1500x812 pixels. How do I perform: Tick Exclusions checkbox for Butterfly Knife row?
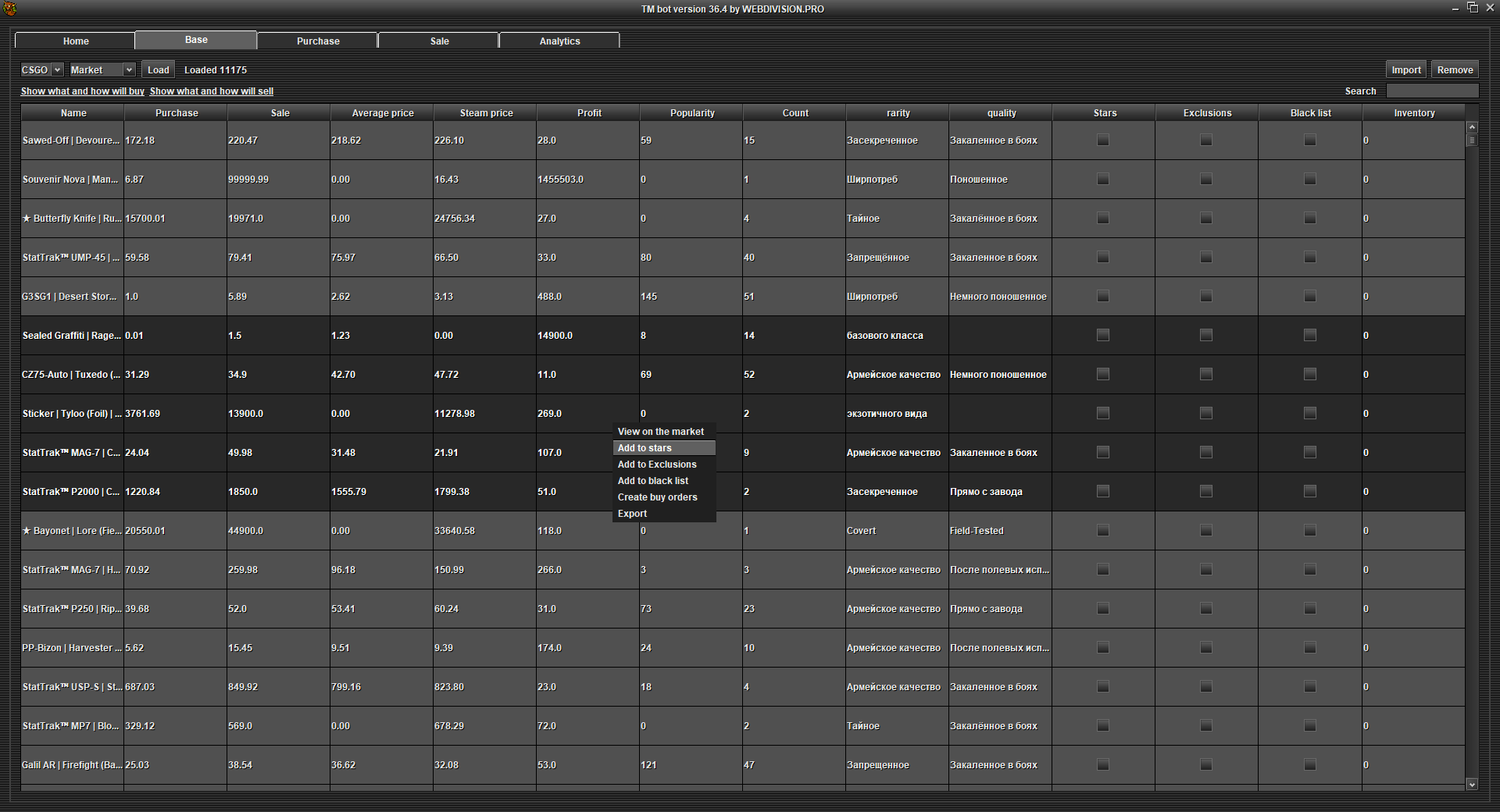(x=1206, y=219)
